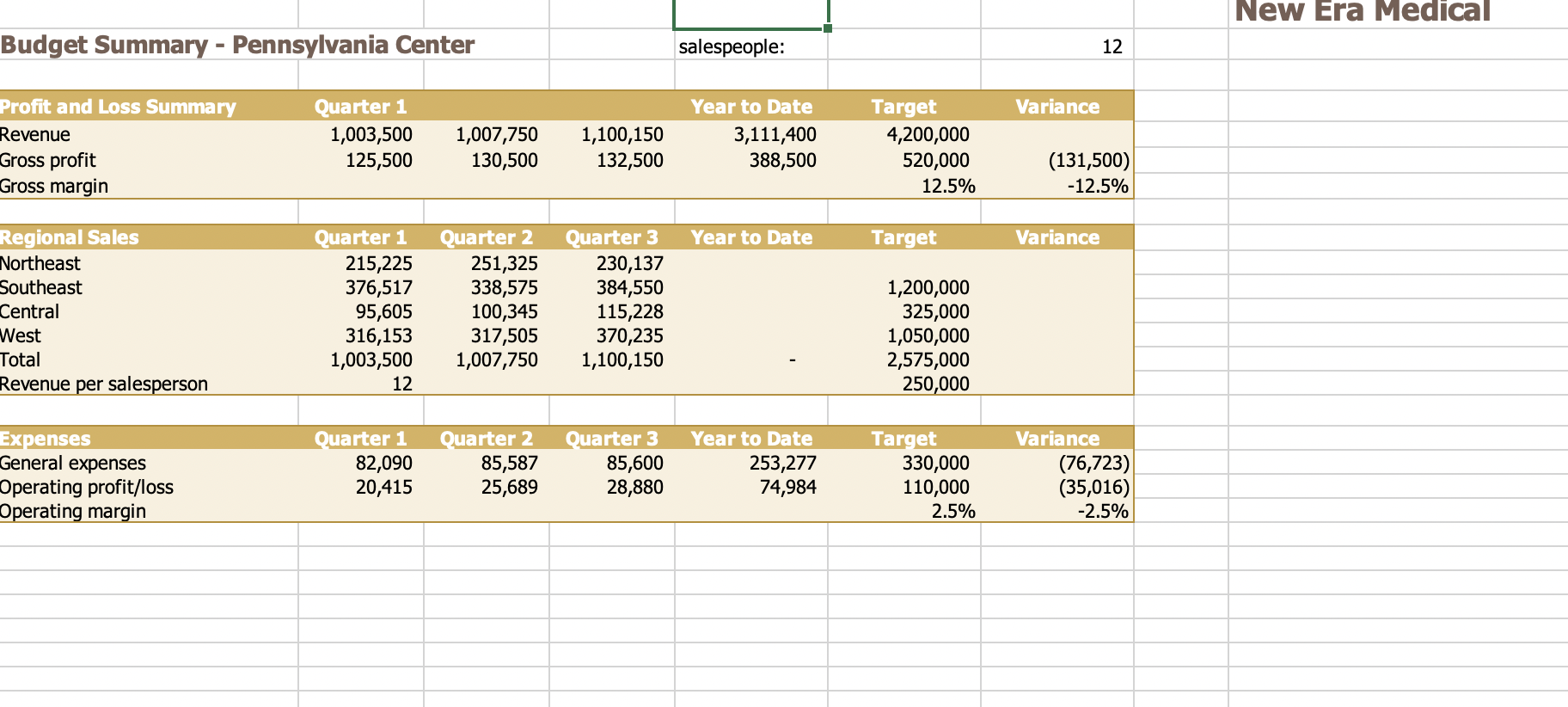Select Operating profit/loss target 110,000
Screen dimensions: 1568x707
click(x=936, y=487)
